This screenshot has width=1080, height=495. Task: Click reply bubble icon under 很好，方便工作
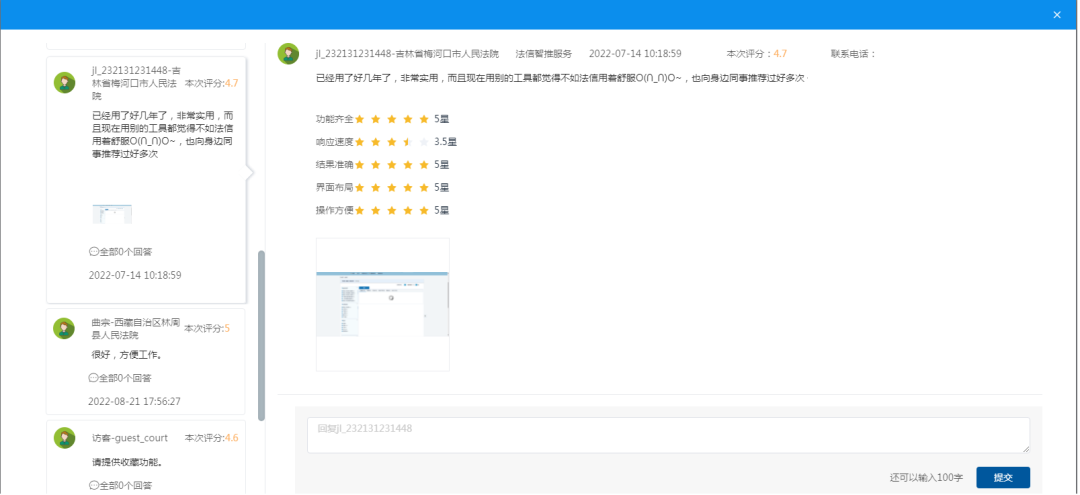[x=94, y=378]
